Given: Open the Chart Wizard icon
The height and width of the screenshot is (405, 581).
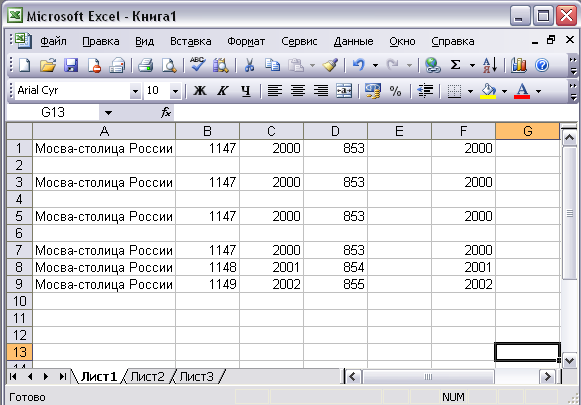Looking at the screenshot, I should (518, 65).
